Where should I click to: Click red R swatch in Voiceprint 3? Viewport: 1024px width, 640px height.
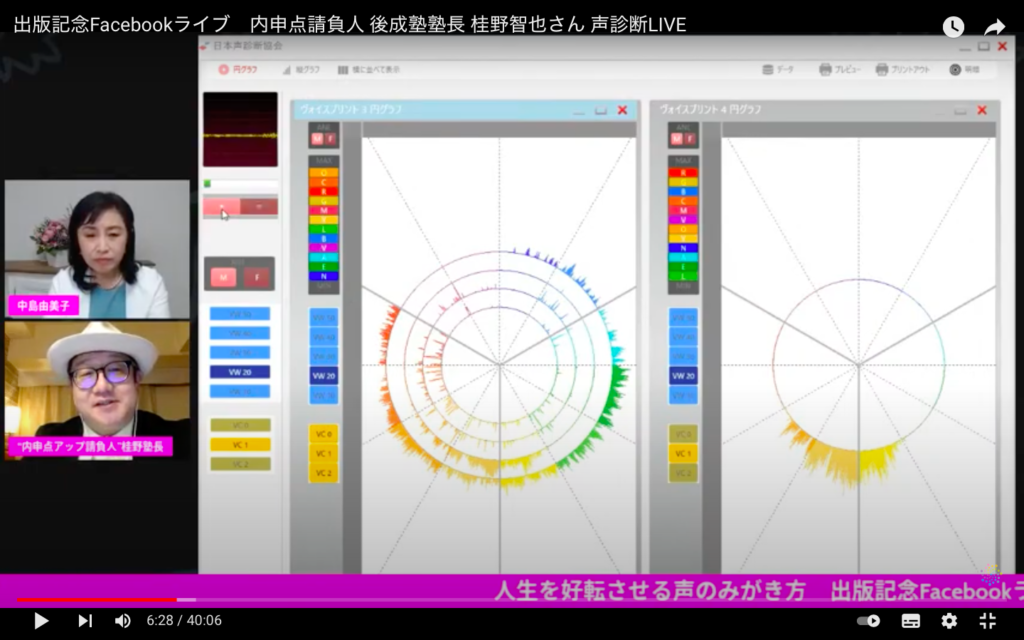click(x=323, y=191)
